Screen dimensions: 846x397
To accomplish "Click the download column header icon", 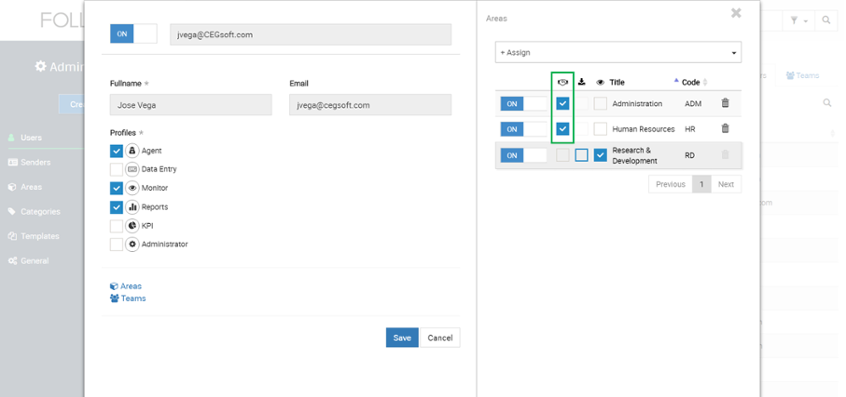I will (x=581, y=82).
